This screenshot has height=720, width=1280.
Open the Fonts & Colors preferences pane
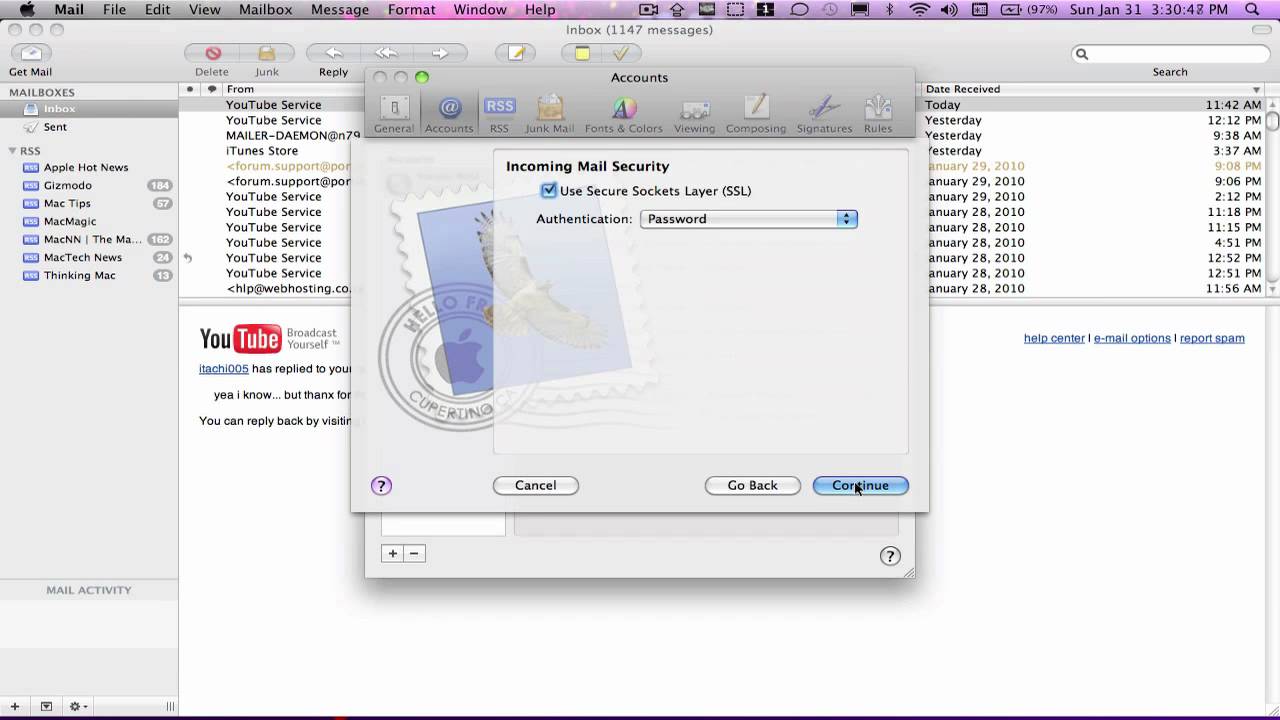[624, 115]
